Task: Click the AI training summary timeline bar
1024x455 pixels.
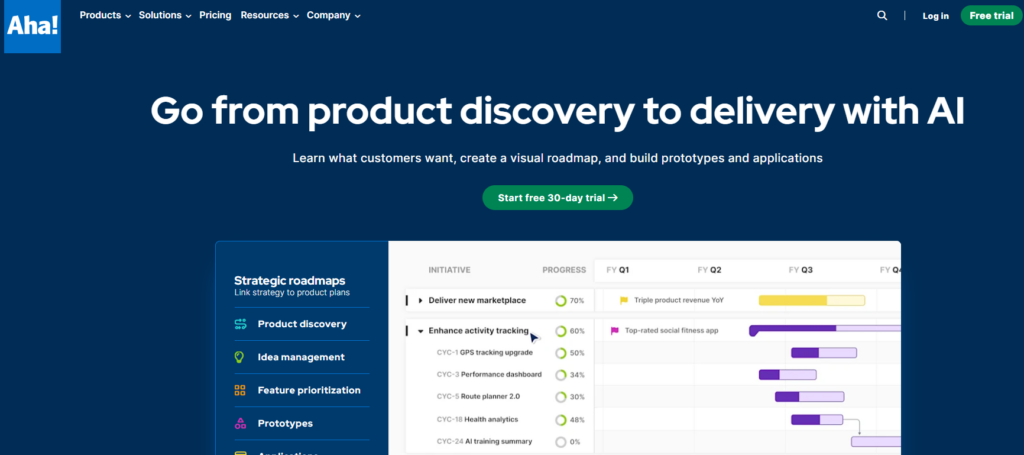Action: point(876,441)
